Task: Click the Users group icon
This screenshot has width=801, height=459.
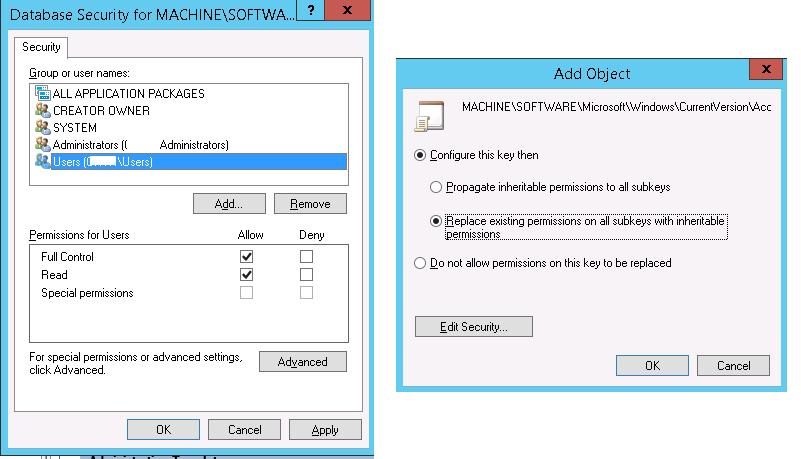Action: (42, 161)
